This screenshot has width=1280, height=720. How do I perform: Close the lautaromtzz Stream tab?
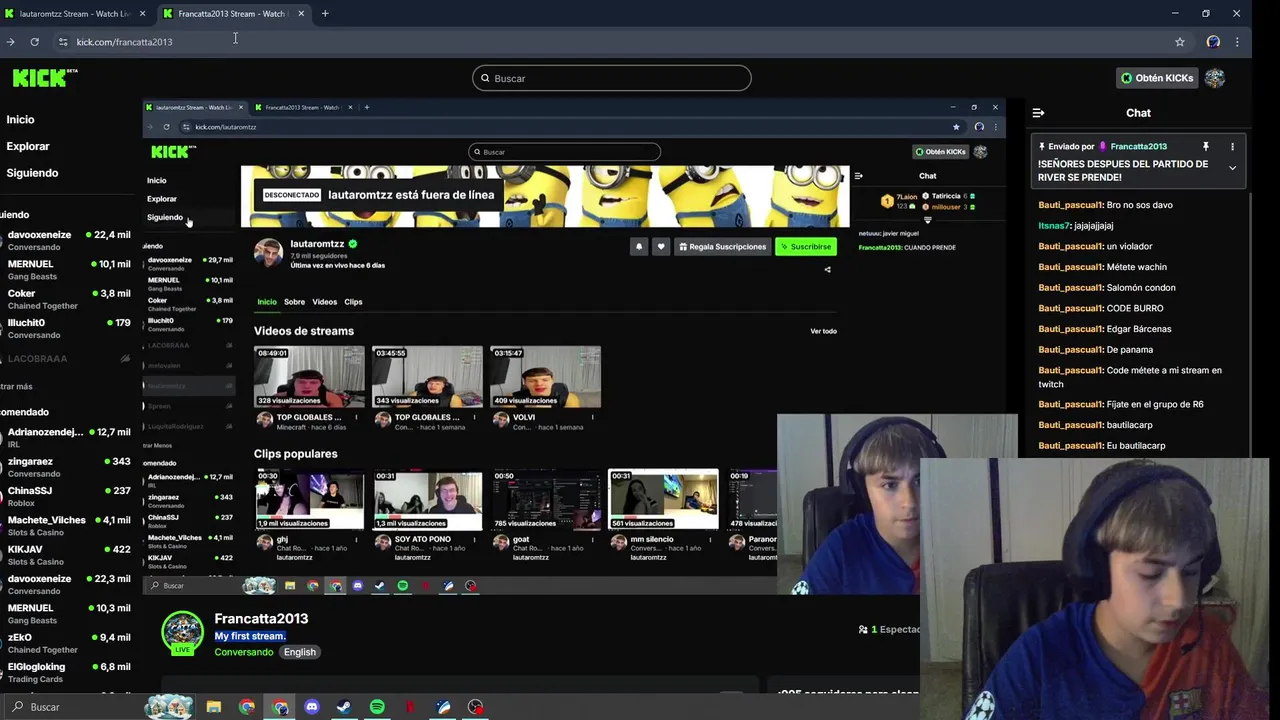point(142,14)
